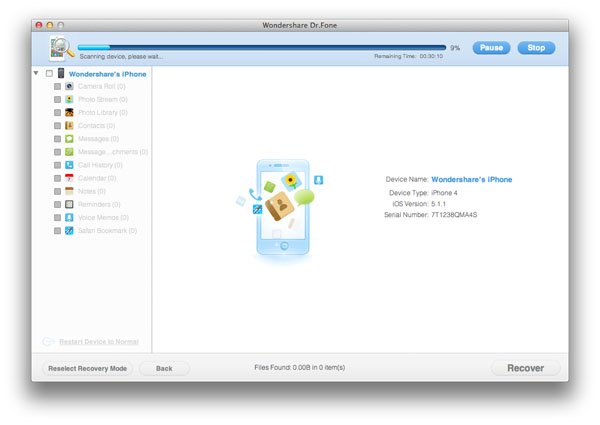Check the Camera Roll checkbox

pos(57,86)
